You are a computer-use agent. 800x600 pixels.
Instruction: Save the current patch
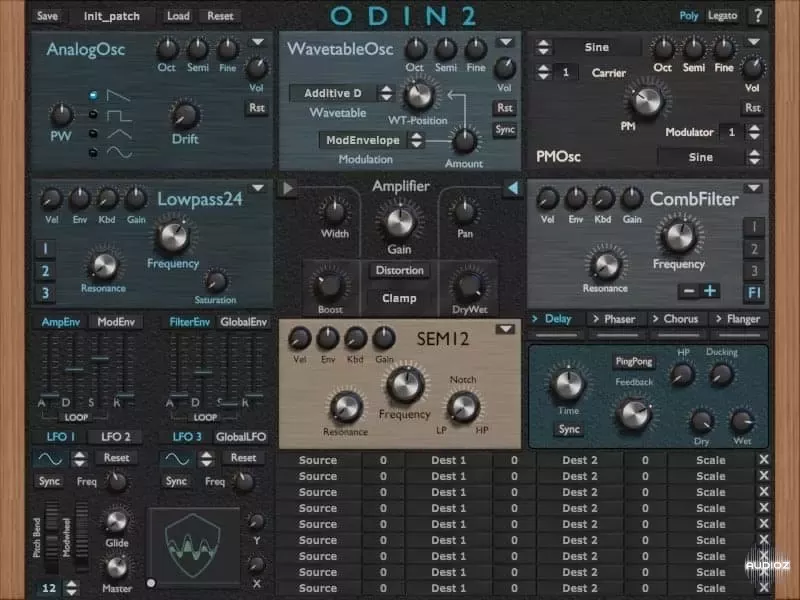click(x=47, y=16)
